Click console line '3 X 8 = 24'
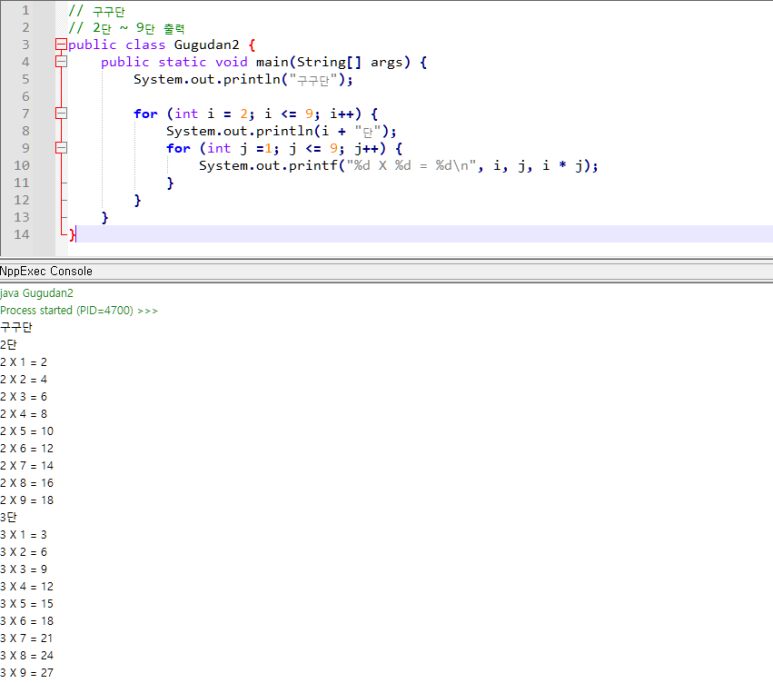Image resolution: width=773 pixels, height=683 pixels. [x=27, y=656]
